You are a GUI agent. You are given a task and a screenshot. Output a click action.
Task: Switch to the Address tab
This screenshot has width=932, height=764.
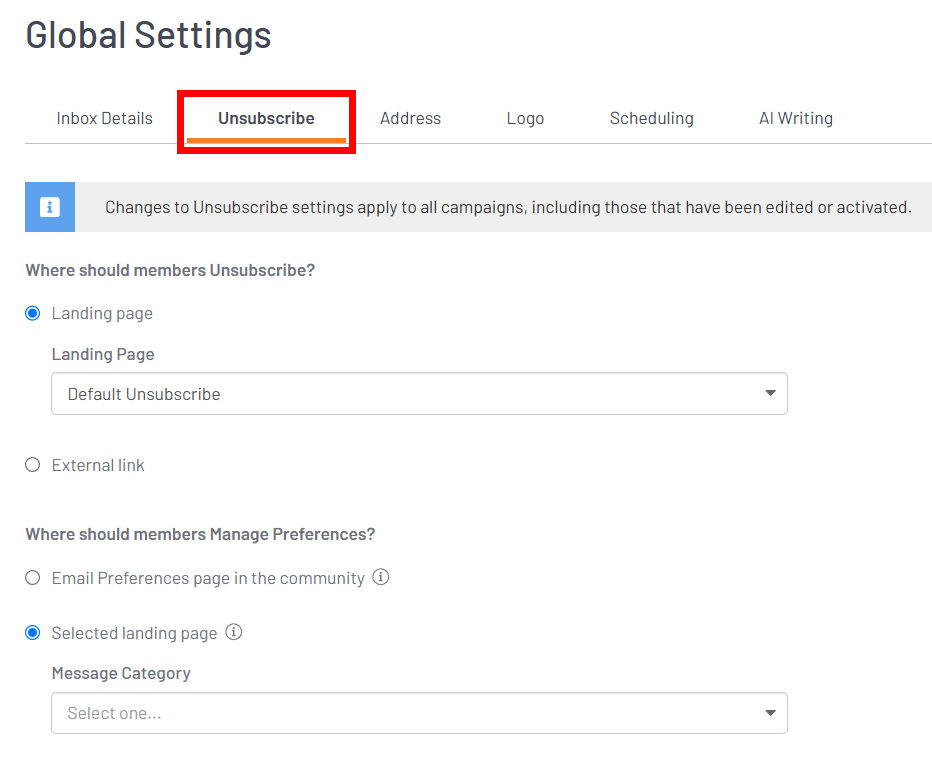click(x=411, y=118)
